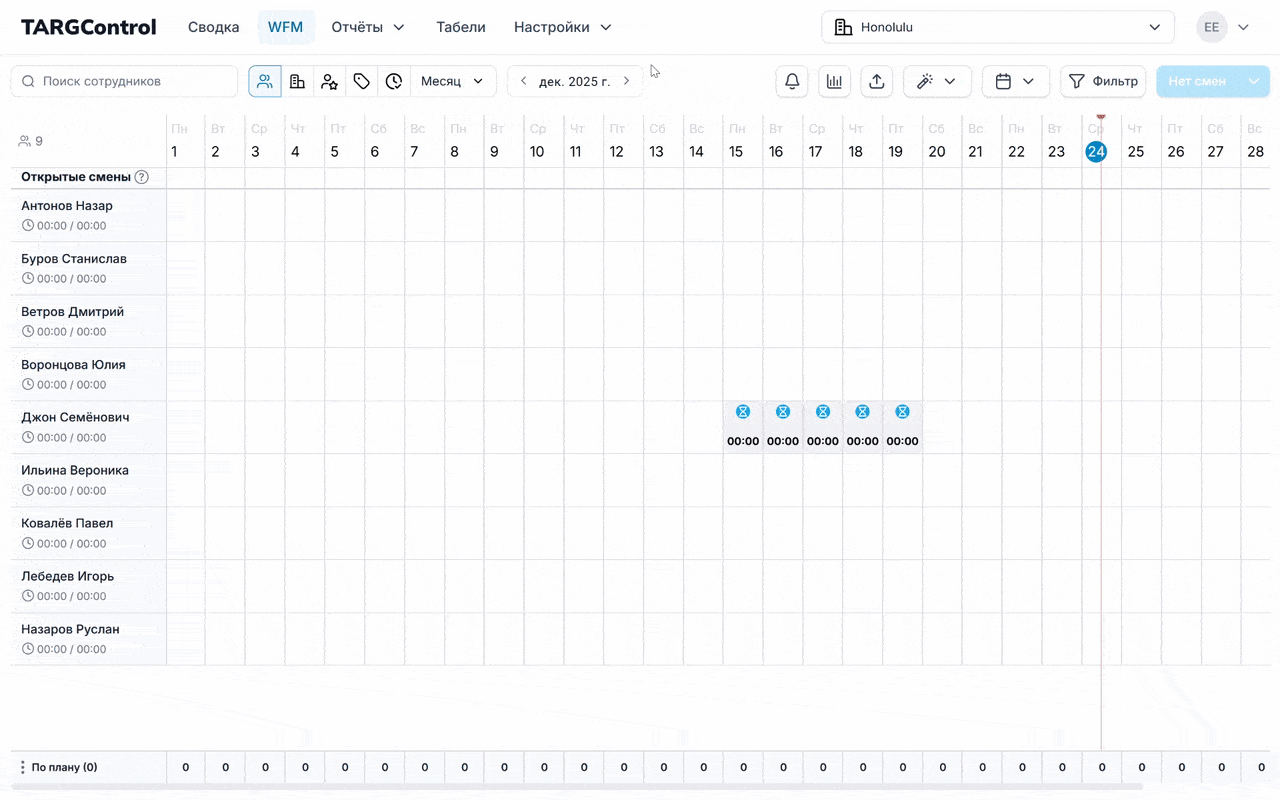1280x800 pixels.
Task: Expand the calendar options dropdown
Action: 1015,81
